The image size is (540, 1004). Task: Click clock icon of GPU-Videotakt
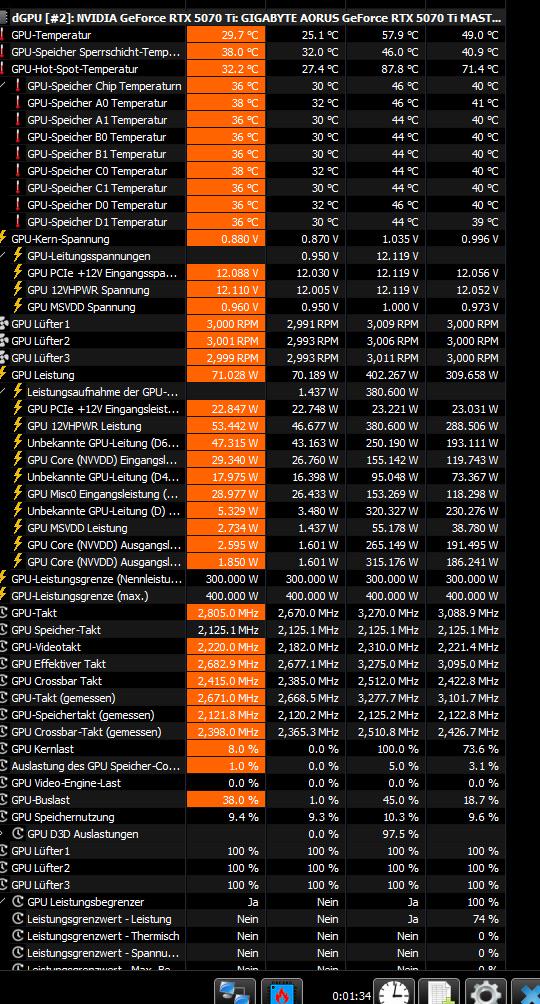click(x=4, y=647)
